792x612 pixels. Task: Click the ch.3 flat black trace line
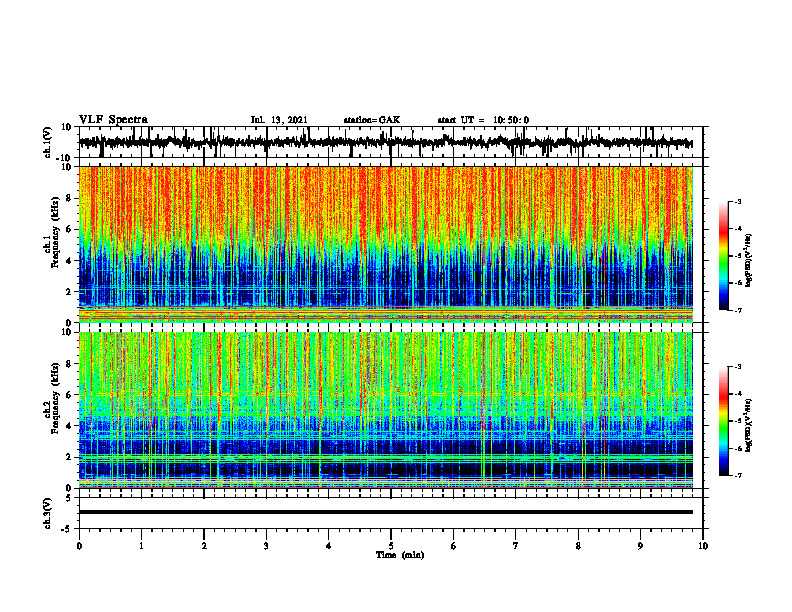tap(386, 512)
